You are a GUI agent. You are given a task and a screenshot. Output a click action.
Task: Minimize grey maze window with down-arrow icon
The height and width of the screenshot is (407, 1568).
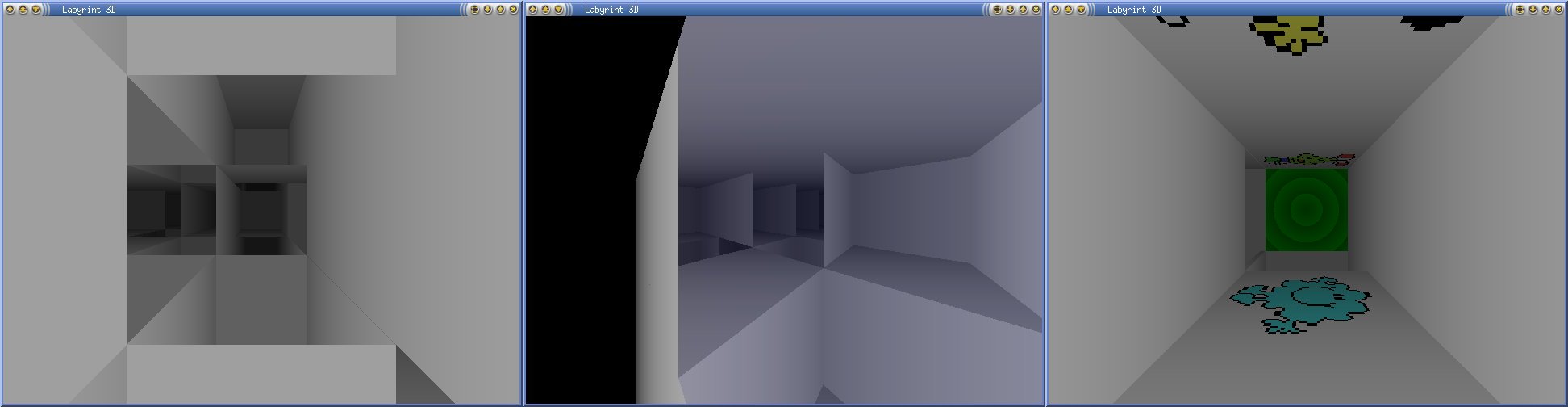click(487, 10)
